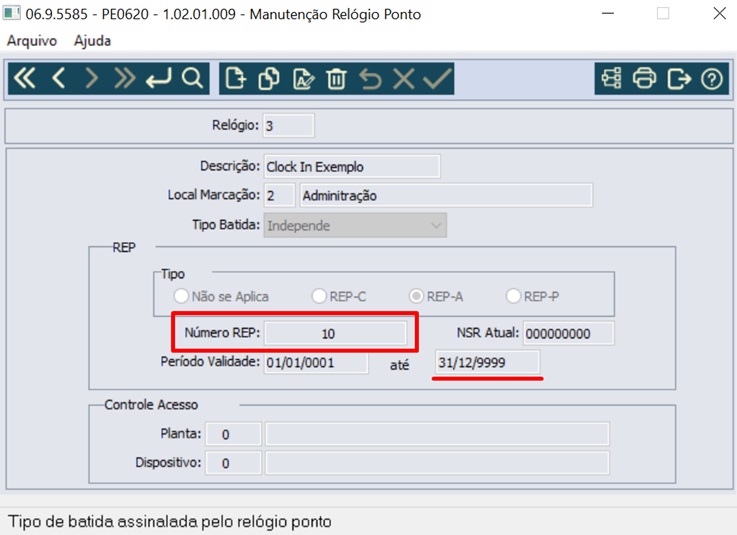Edit record using the pencil page icon

(303, 78)
